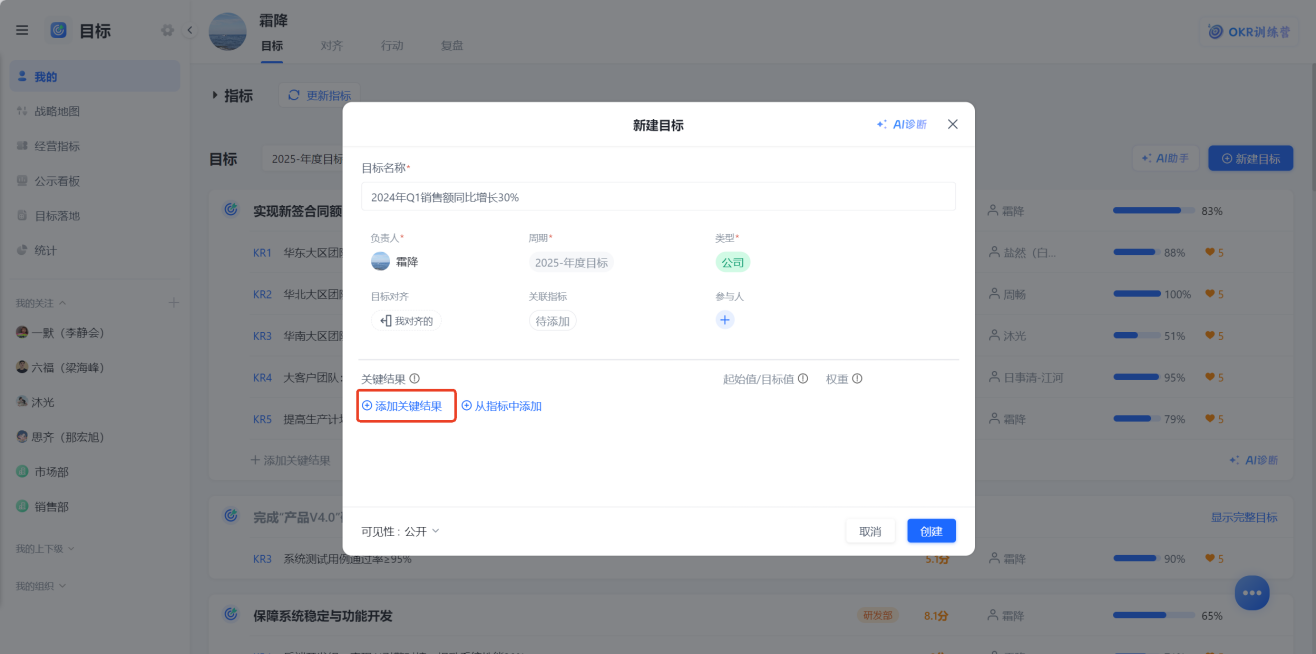Collapse the sidebar with the arrow icon
This screenshot has width=1316, height=654.
pos(190,30)
